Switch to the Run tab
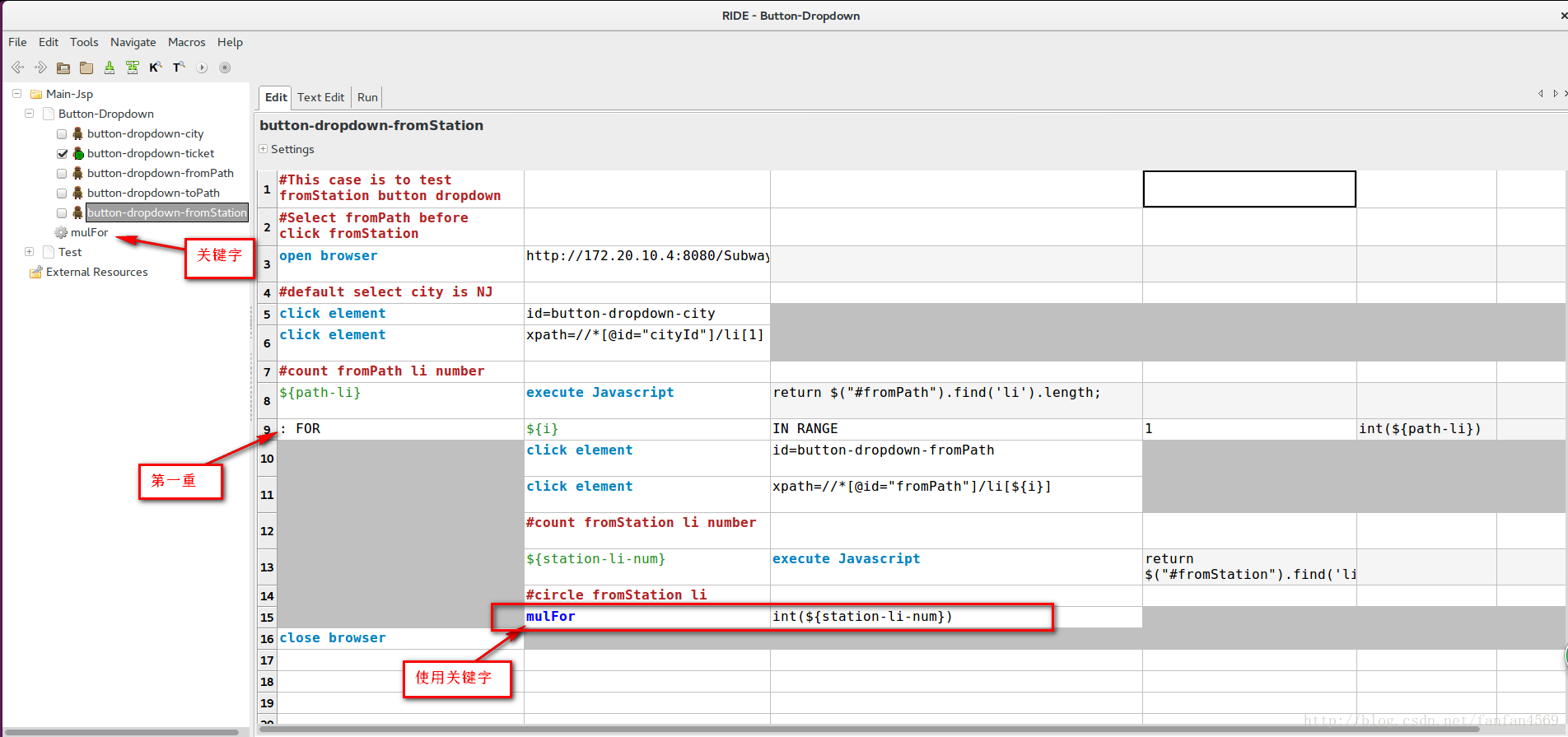1568x737 pixels. [x=367, y=97]
